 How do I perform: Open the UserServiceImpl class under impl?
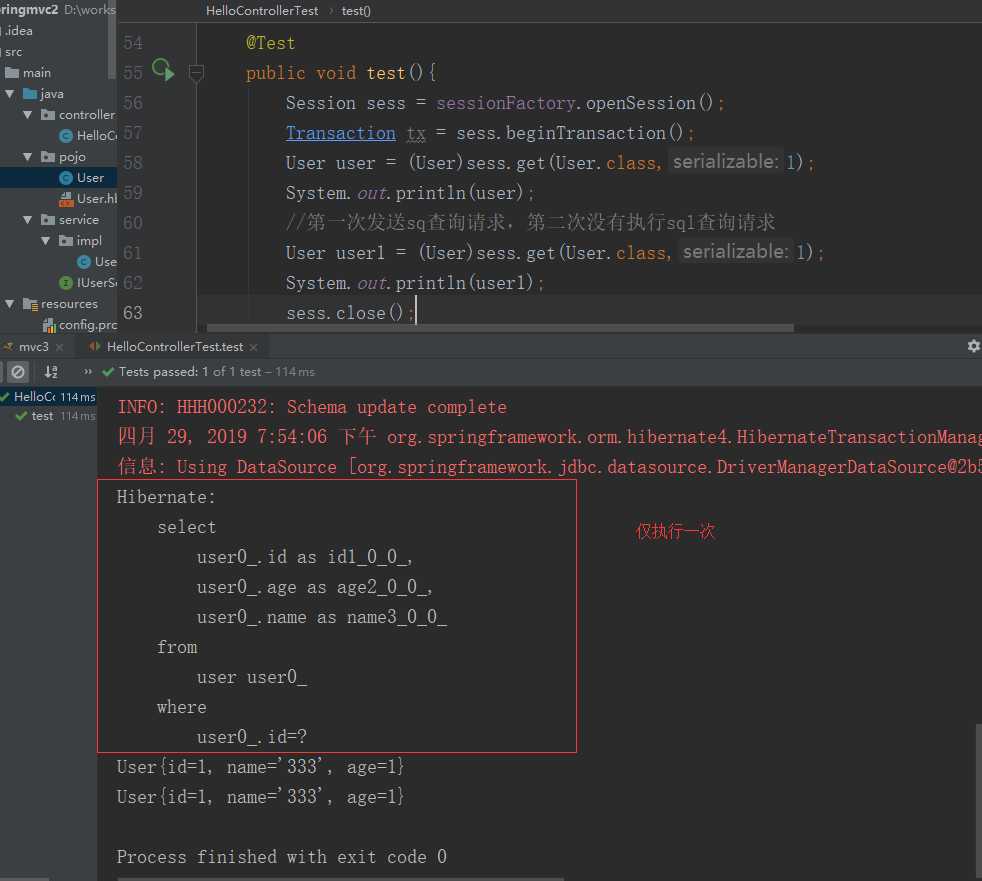(97, 262)
